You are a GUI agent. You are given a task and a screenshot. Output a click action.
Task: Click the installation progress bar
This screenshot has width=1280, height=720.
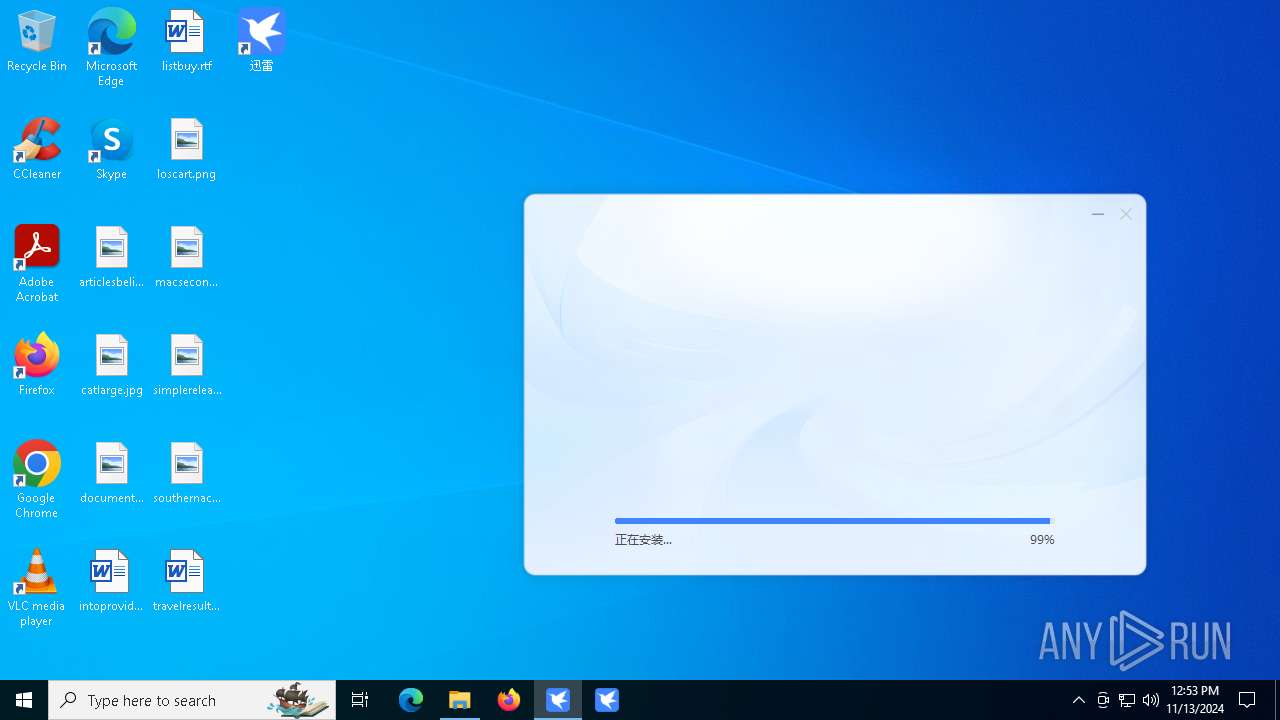(834, 521)
